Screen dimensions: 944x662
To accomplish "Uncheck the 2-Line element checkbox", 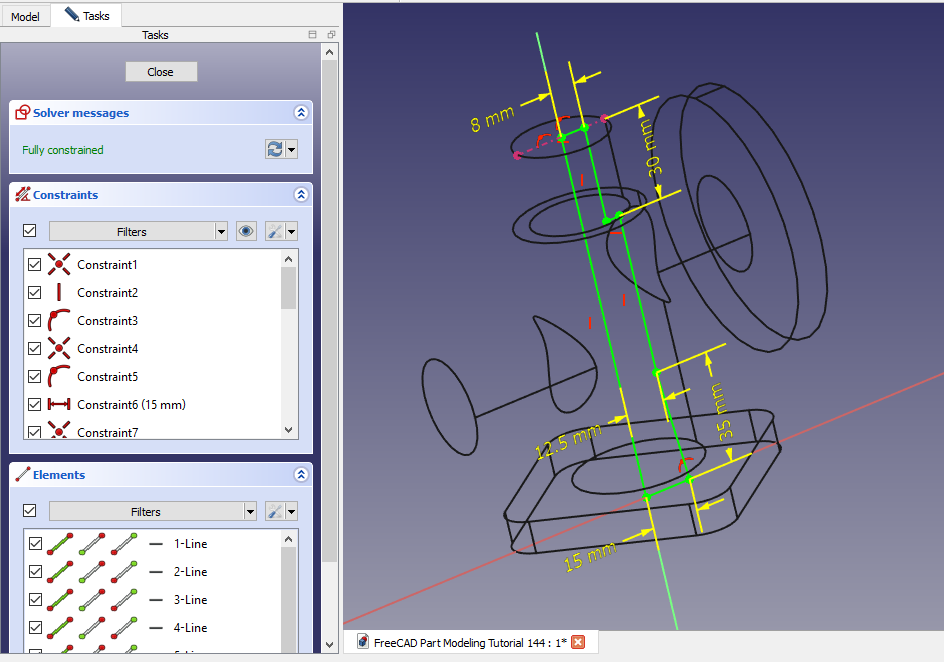I will pos(35,572).
